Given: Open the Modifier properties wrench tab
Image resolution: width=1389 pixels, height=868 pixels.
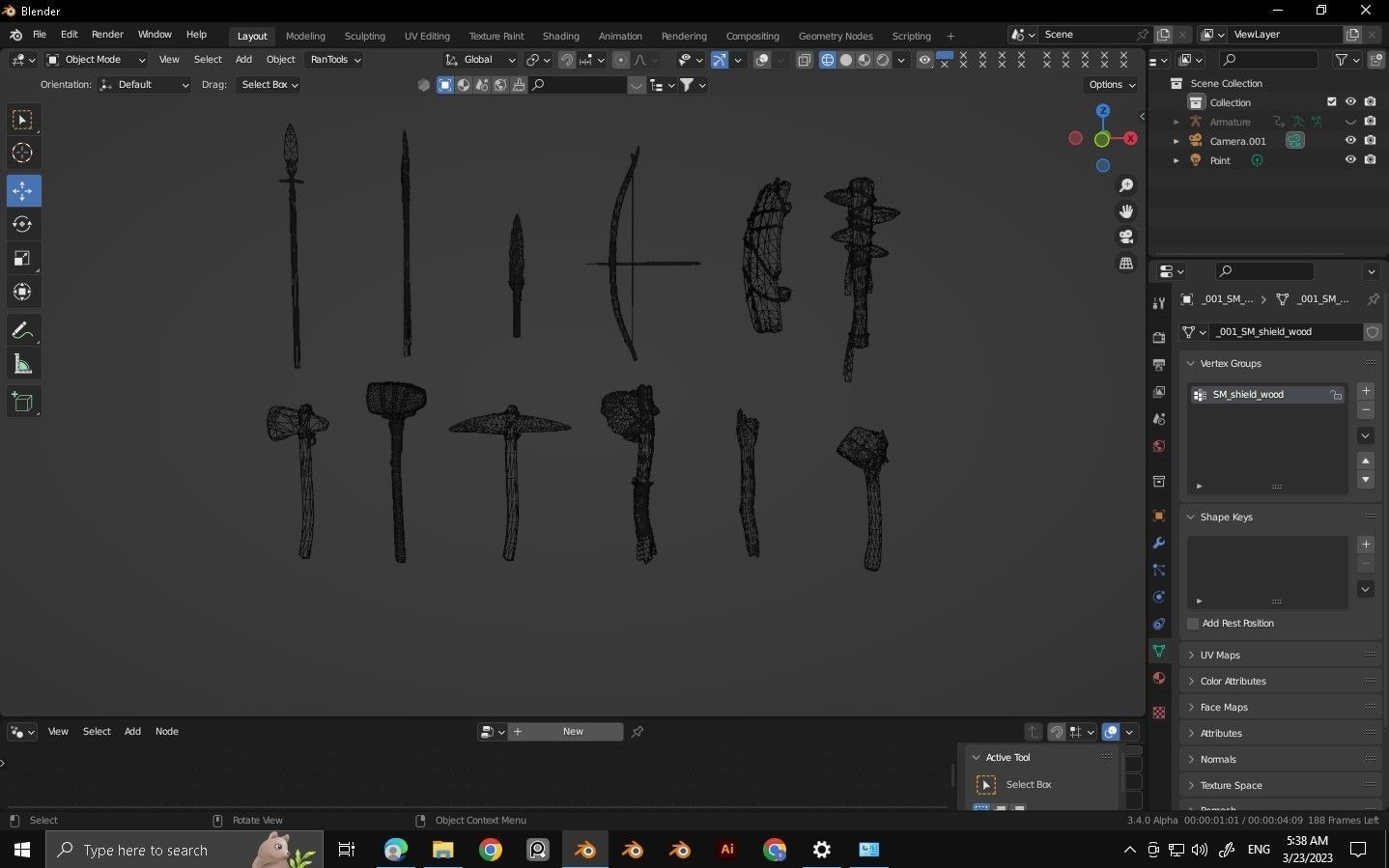Looking at the screenshot, I should point(1158,543).
